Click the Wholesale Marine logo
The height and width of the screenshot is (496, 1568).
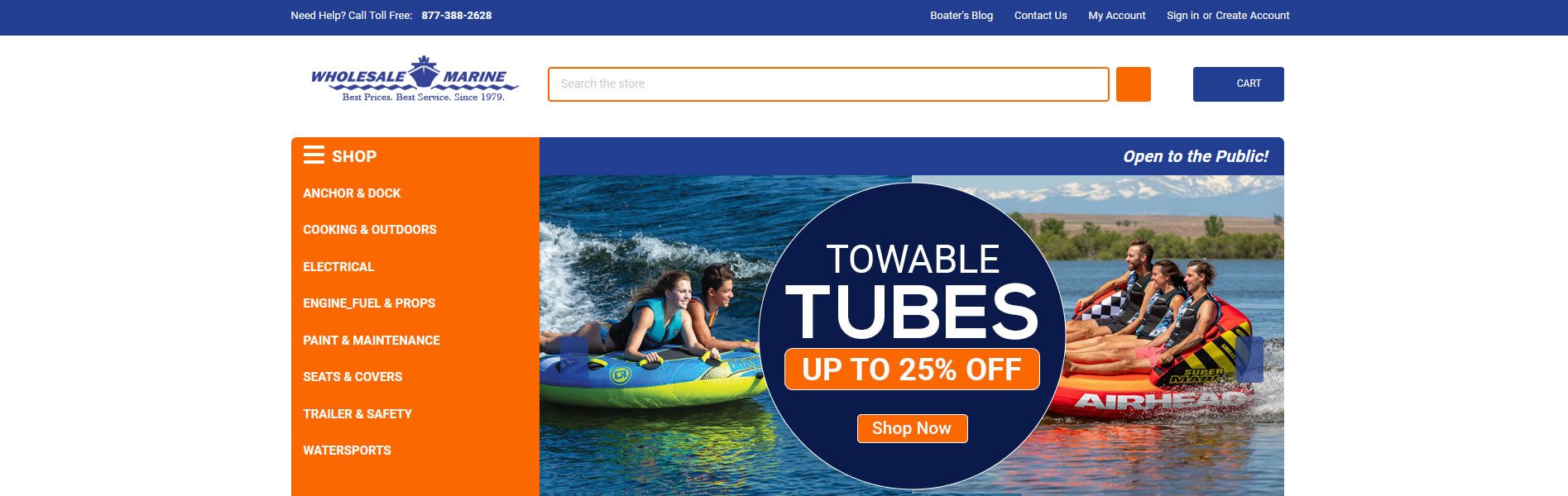pyautogui.click(x=415, y=79)
